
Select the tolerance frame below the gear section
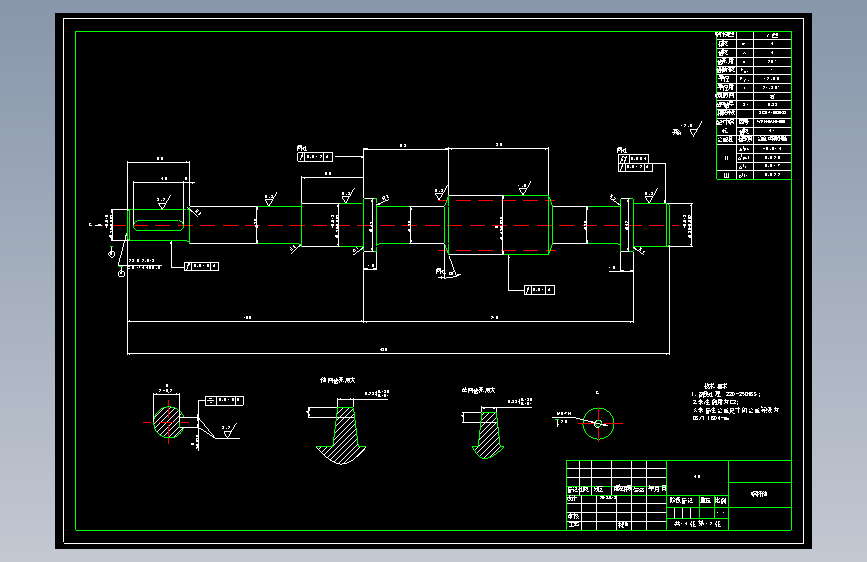point(539,290)
